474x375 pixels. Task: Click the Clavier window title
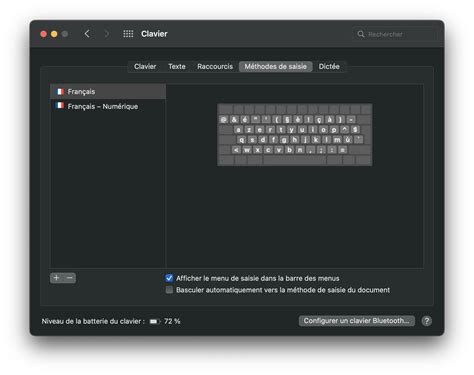pyautogui.click(x=154, y=34)
